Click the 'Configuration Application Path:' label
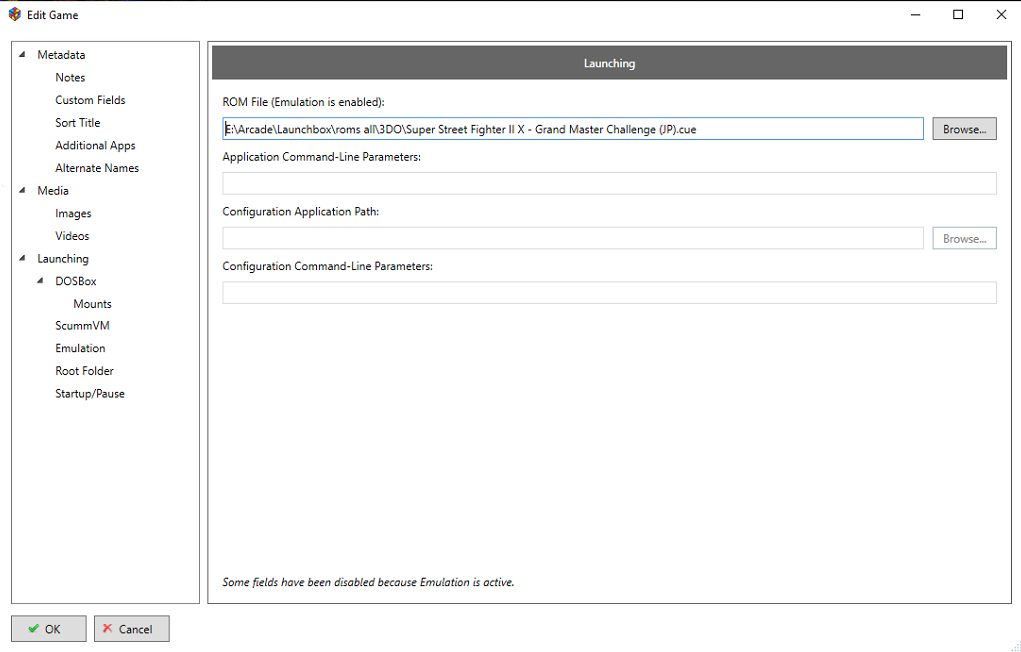 [x=301, y=212]
